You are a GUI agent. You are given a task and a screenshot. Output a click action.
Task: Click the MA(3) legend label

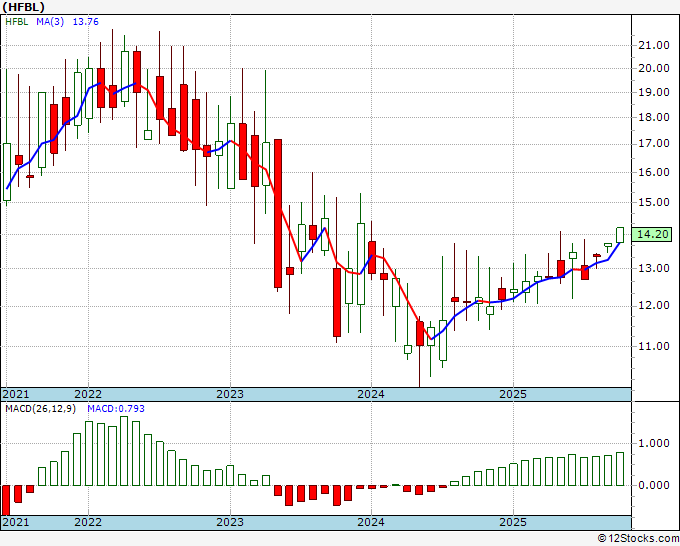tap(50, 22)
